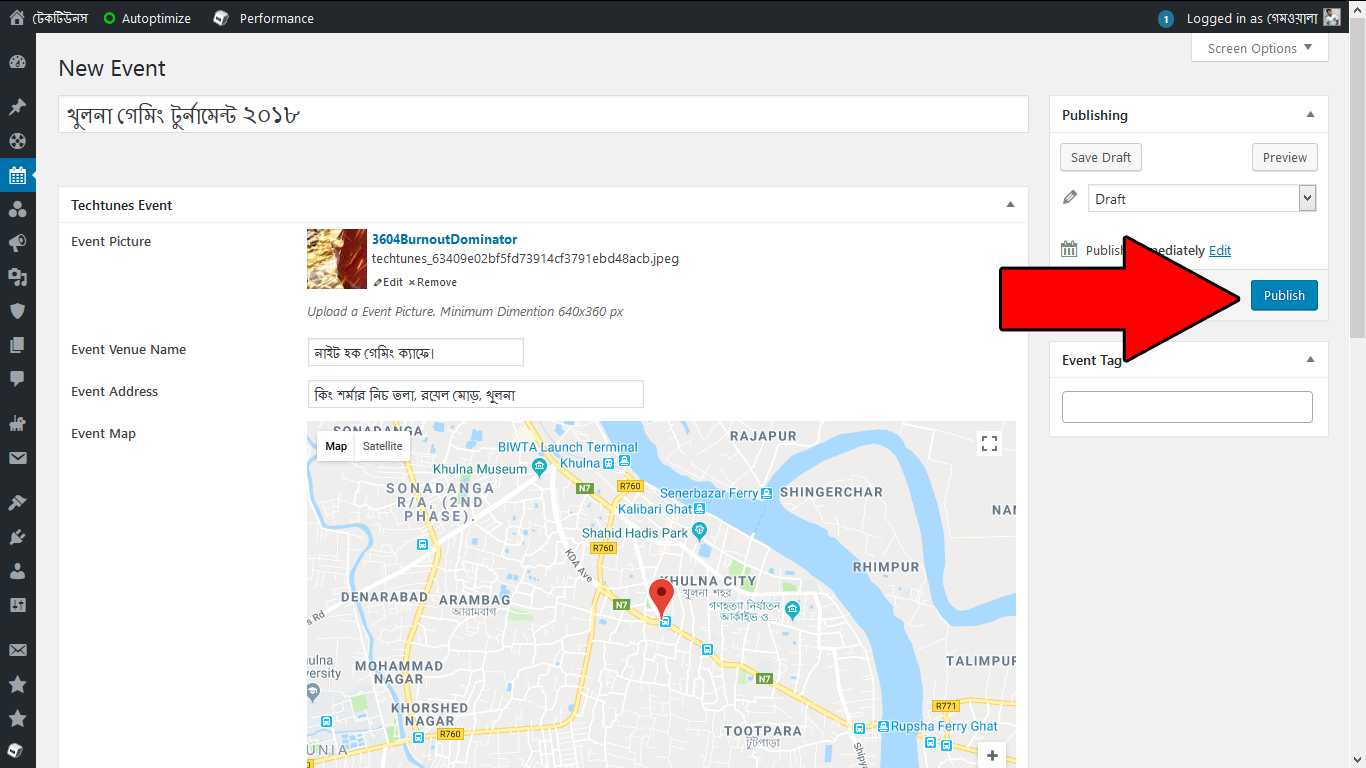
Task: Click the red location pin on map
Action: pyautogui.click(x=661, y=598)
